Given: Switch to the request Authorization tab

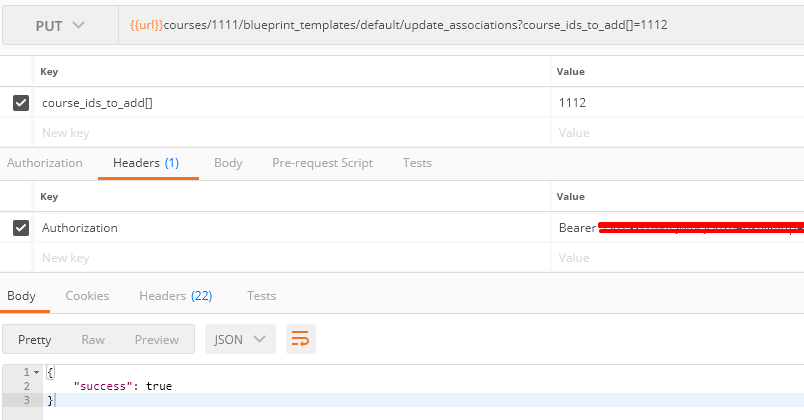Looking at the screenshot, I should [44, 163].
